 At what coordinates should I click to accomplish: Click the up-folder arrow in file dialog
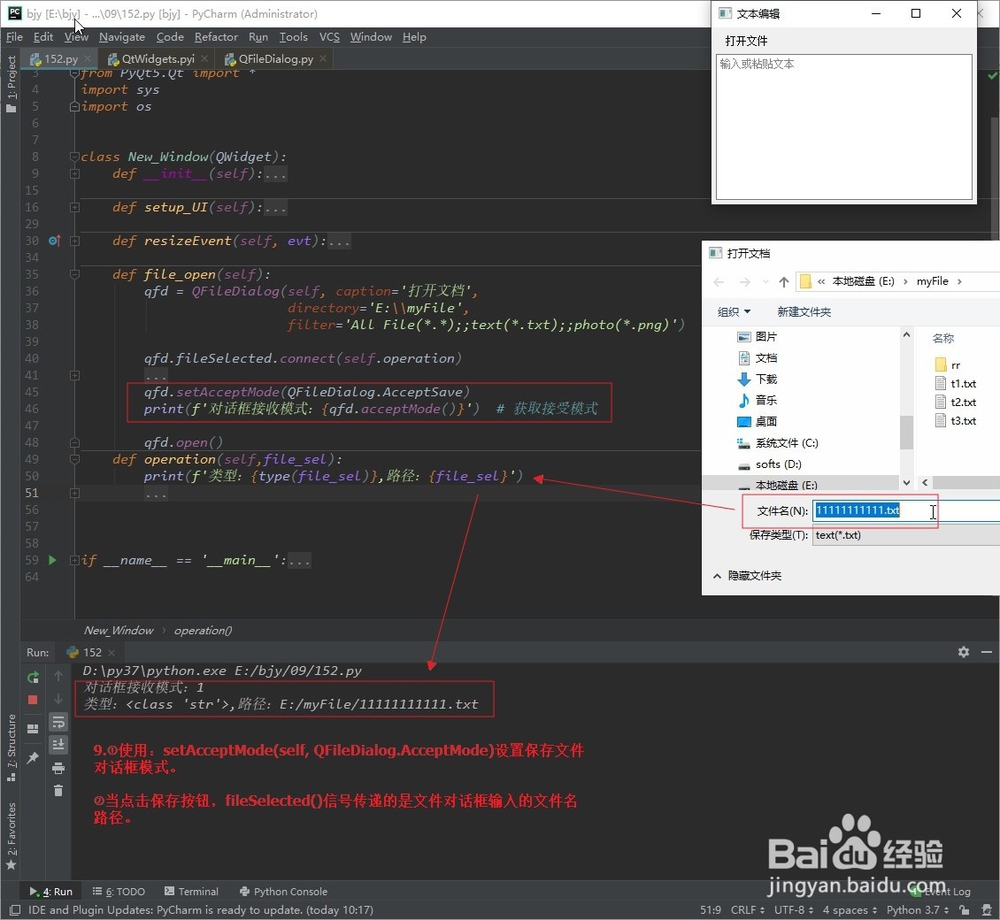(x=784, y=282)
